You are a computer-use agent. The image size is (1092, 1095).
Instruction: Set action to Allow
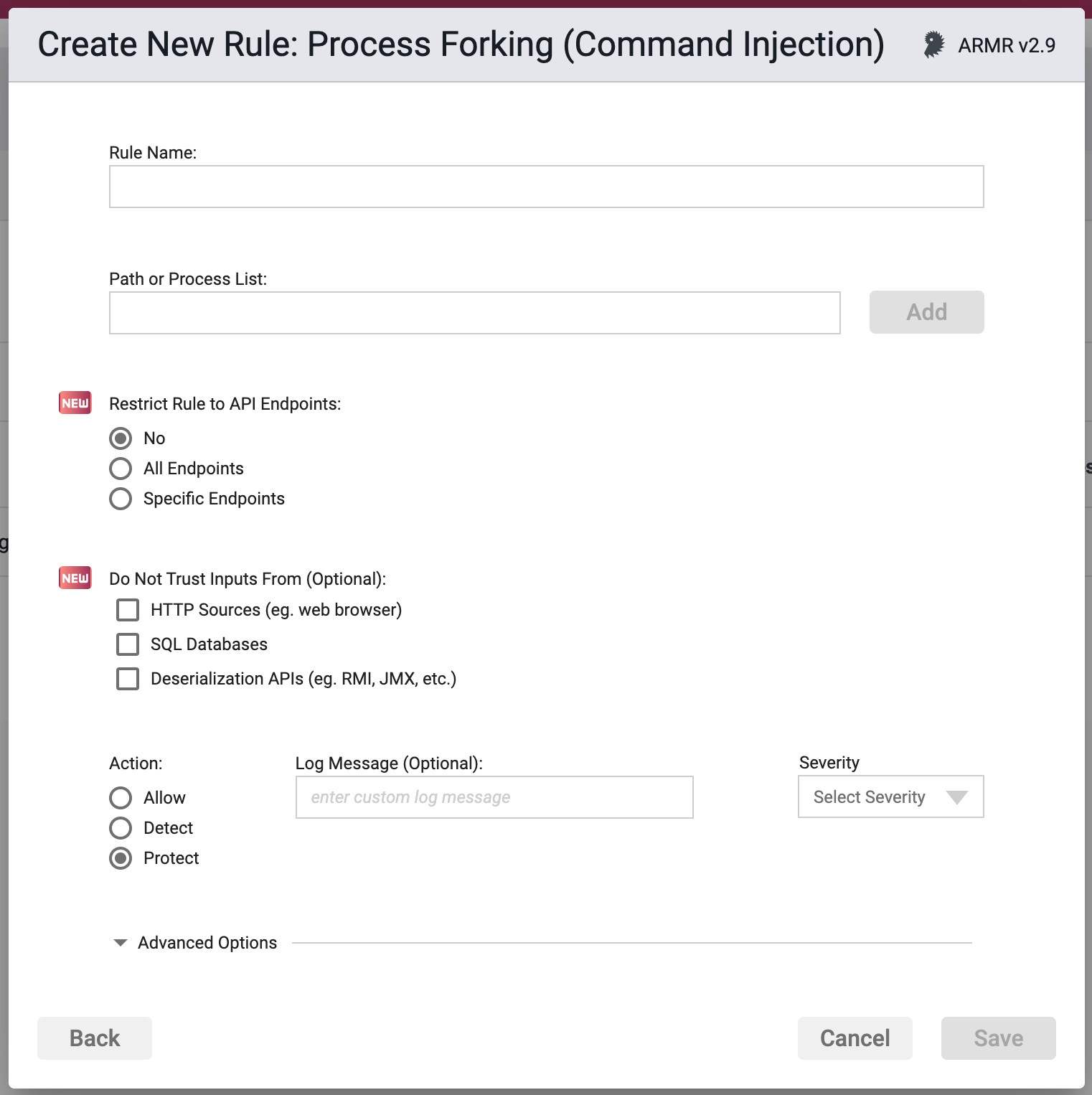pyautogui.click(x=121, y=798)
